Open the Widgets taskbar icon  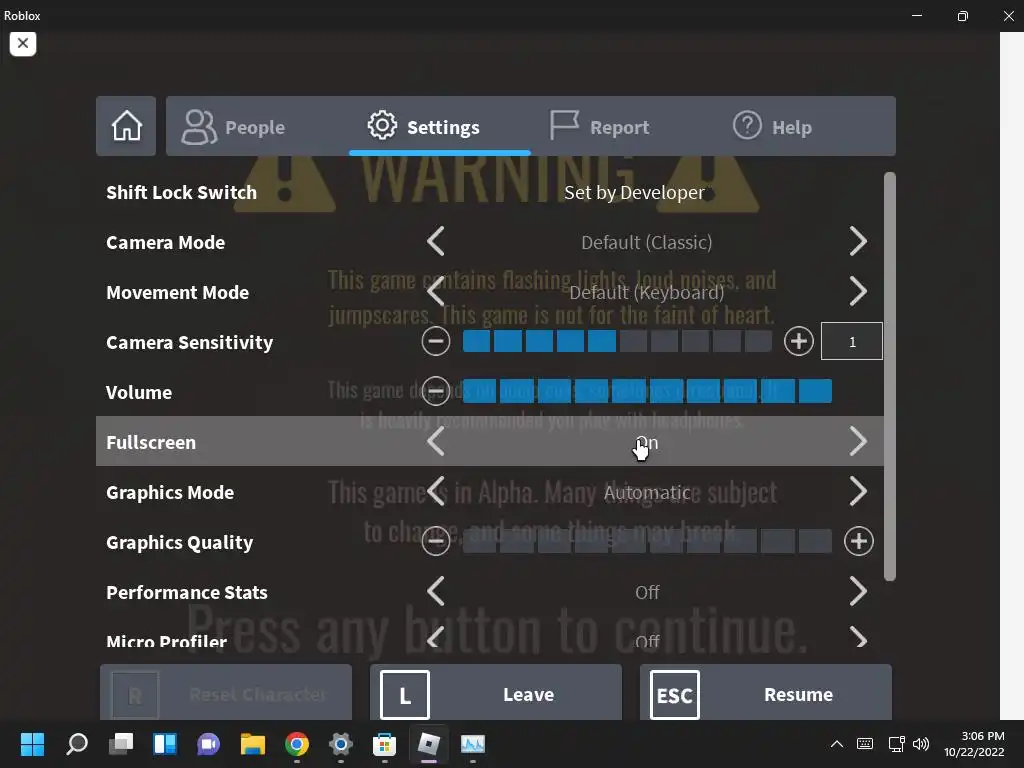click(165, 744)
